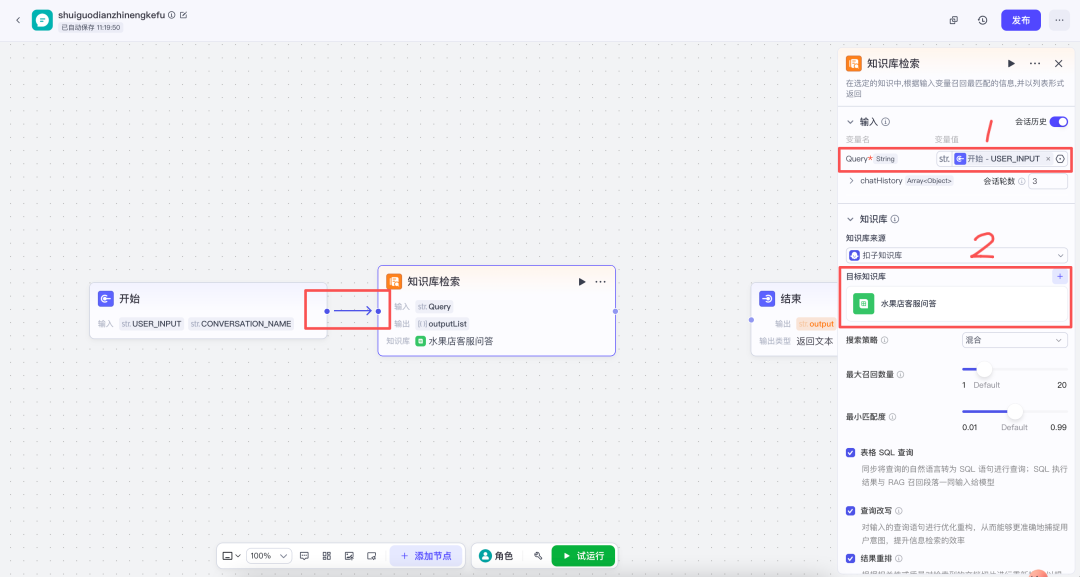Screen dimensions: 1080x577
Task: Open the 100% zoom level dropdown
Action: pos(269,556)
